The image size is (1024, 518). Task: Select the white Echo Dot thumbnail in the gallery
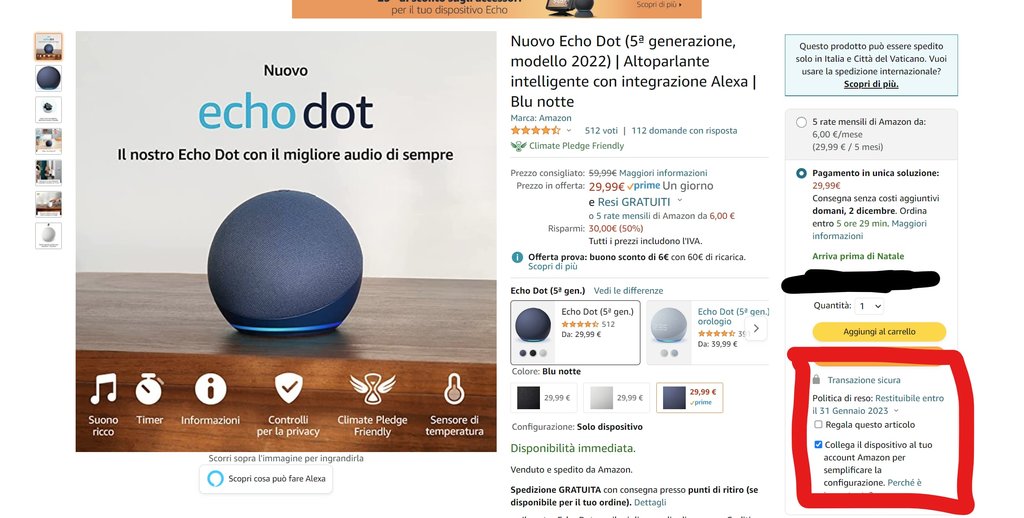coord(48,236)
